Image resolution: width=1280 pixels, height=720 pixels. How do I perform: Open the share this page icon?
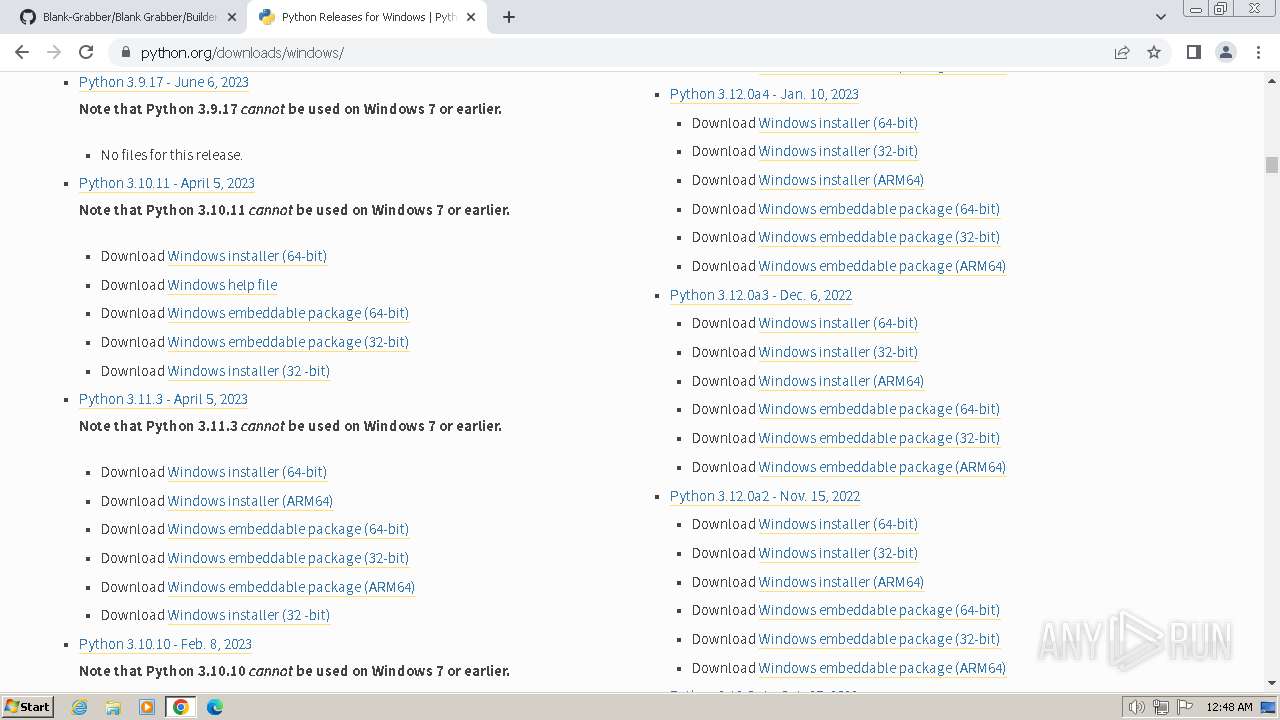click(x=1122, y=52)
